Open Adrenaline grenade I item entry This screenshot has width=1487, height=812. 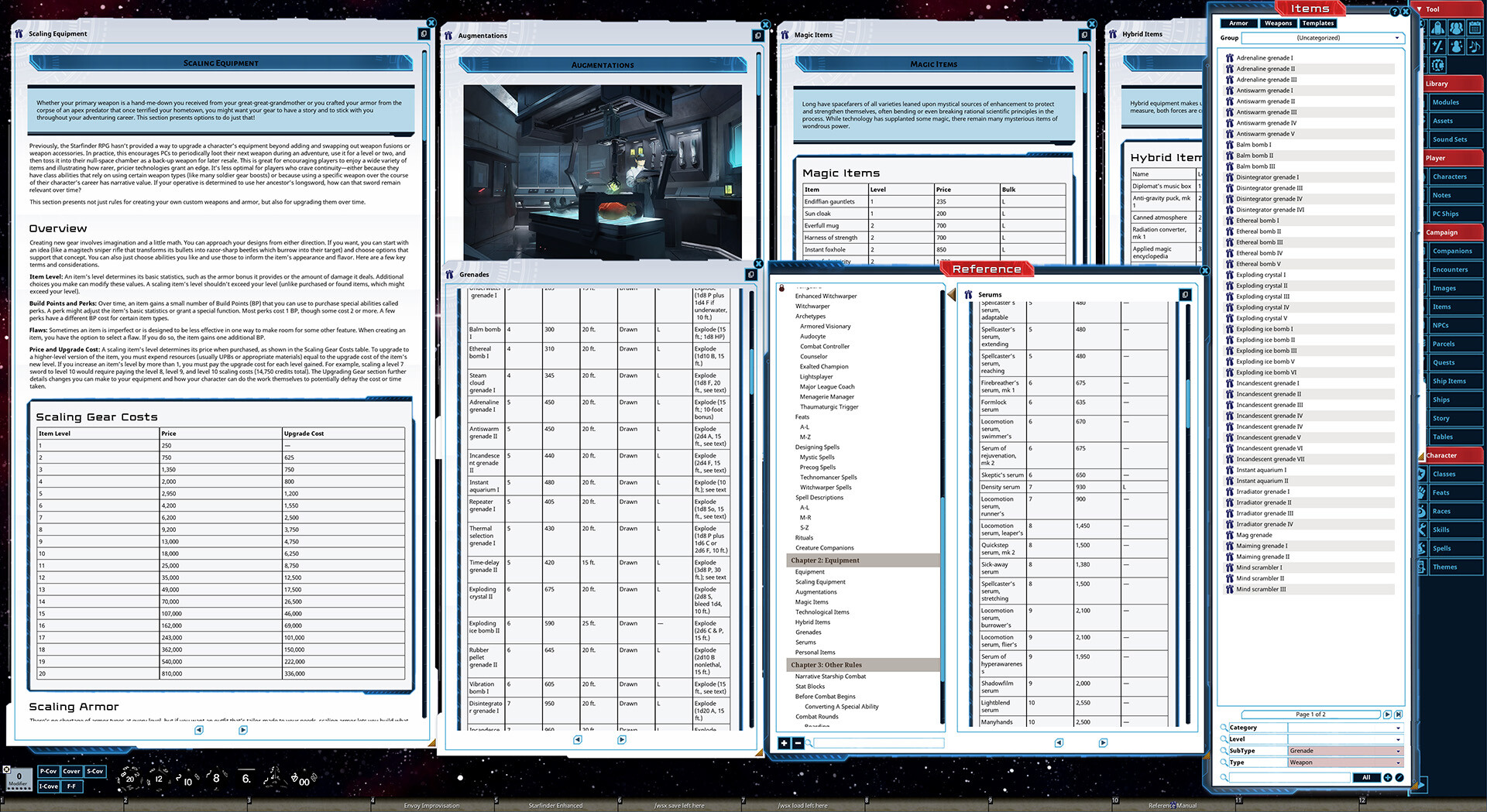[x=1264, y=58]
